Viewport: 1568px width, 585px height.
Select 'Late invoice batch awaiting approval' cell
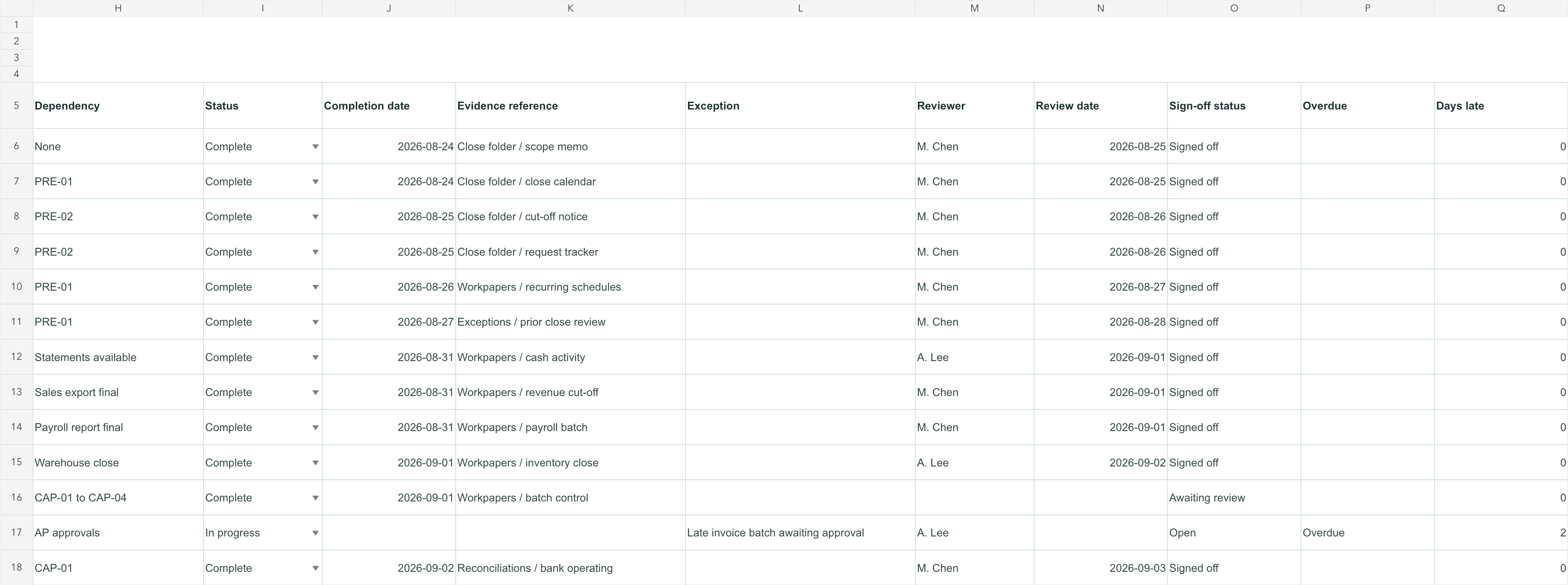pos(800,533)
